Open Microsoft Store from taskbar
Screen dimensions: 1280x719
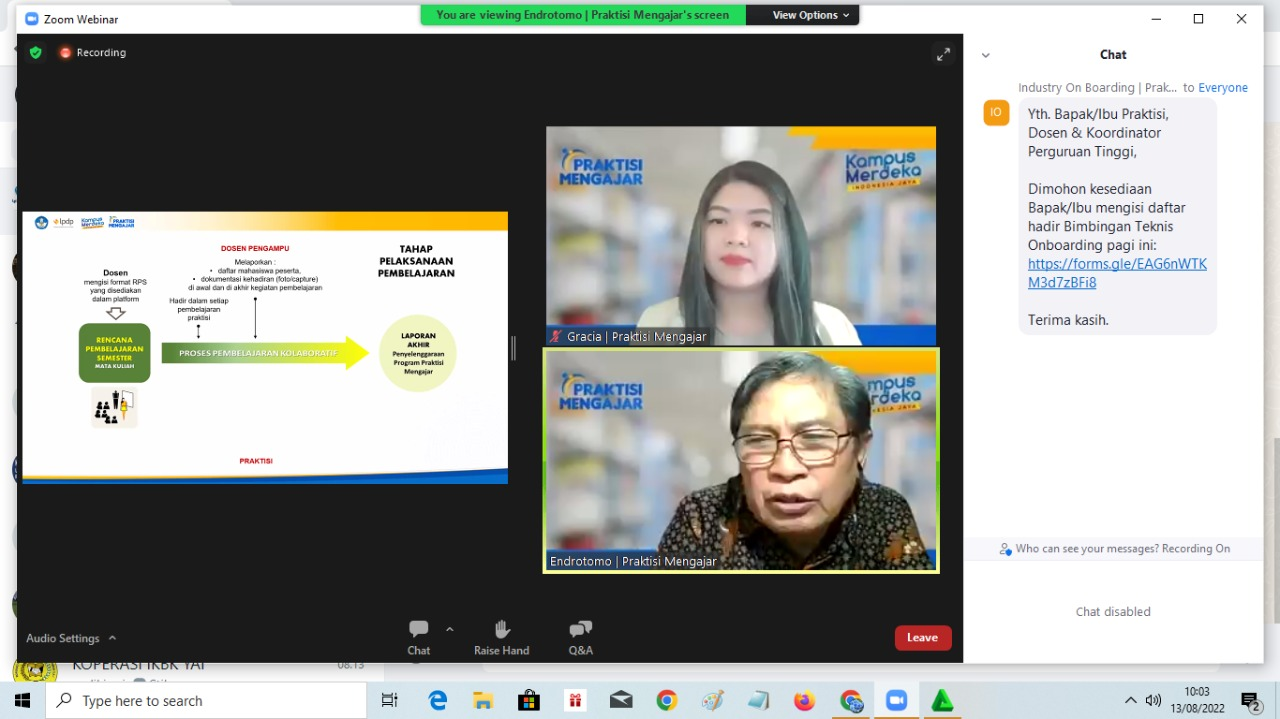click(x=529, y=701)
